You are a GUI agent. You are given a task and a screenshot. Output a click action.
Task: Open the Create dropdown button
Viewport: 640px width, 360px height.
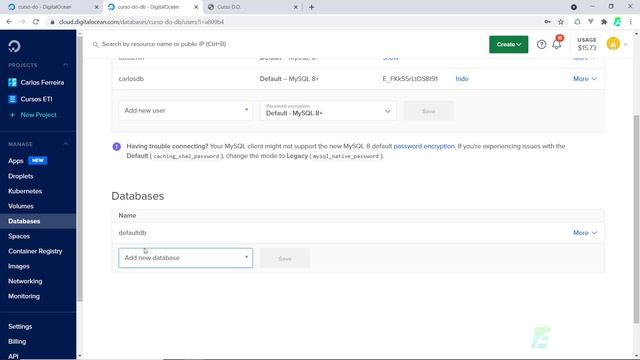coord(509,44)
